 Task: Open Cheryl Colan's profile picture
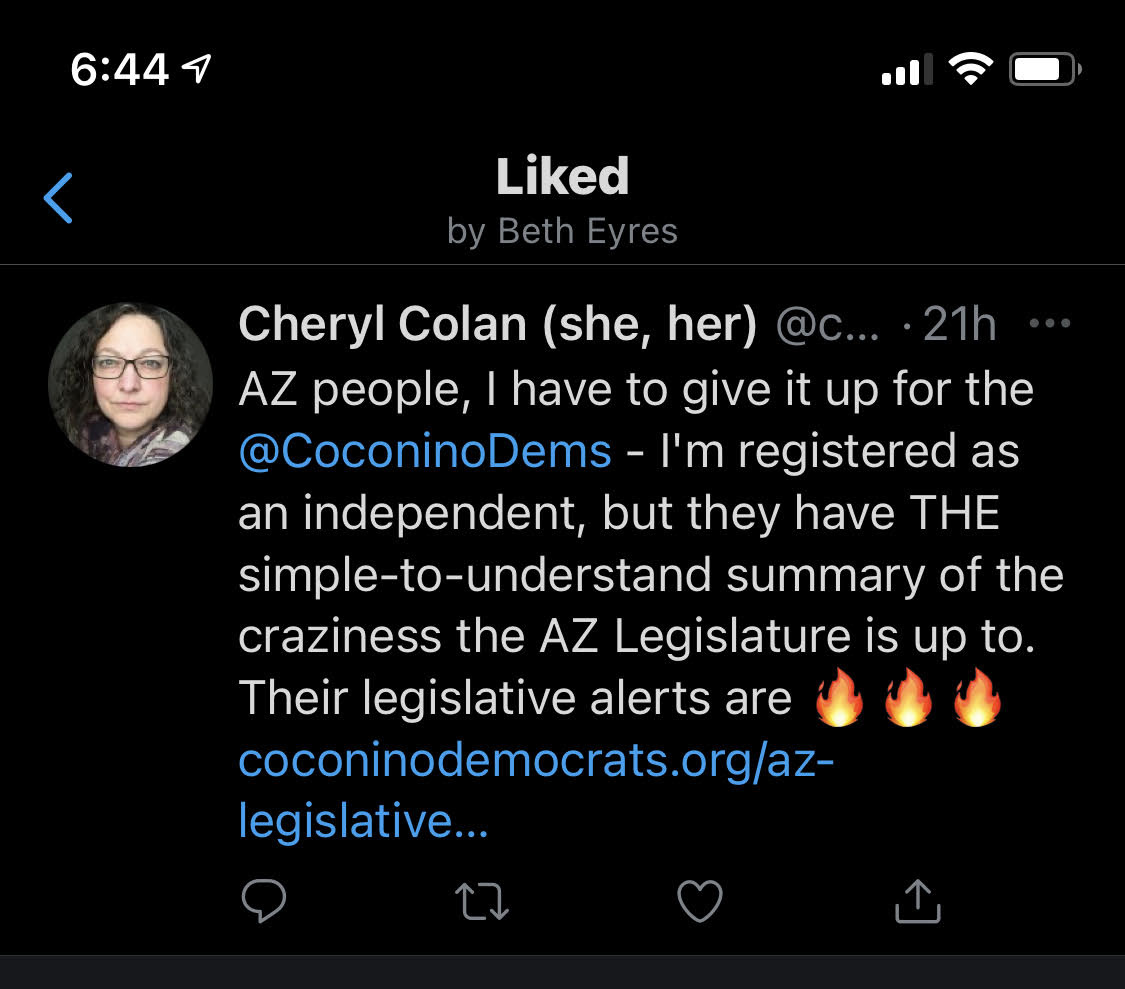pyautogui.click(x=130, y=385)
